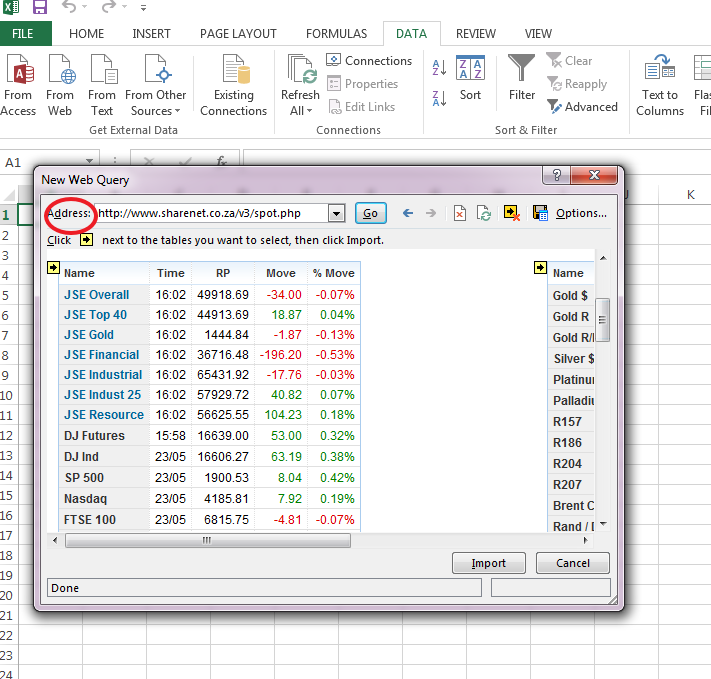Click the Back arrow in the web query

coord(408,213)
